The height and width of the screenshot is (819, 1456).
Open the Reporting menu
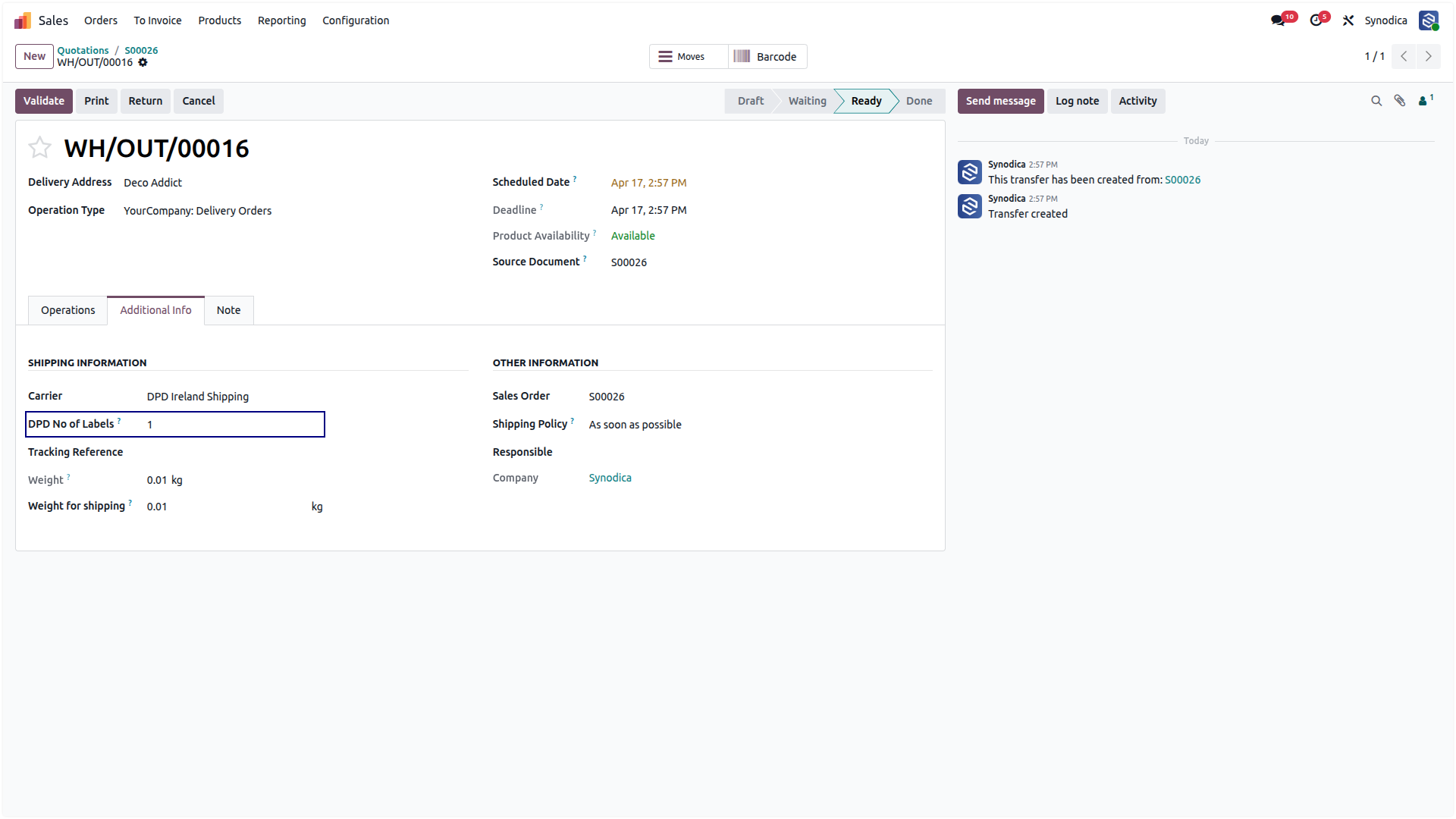pos(281,20)
